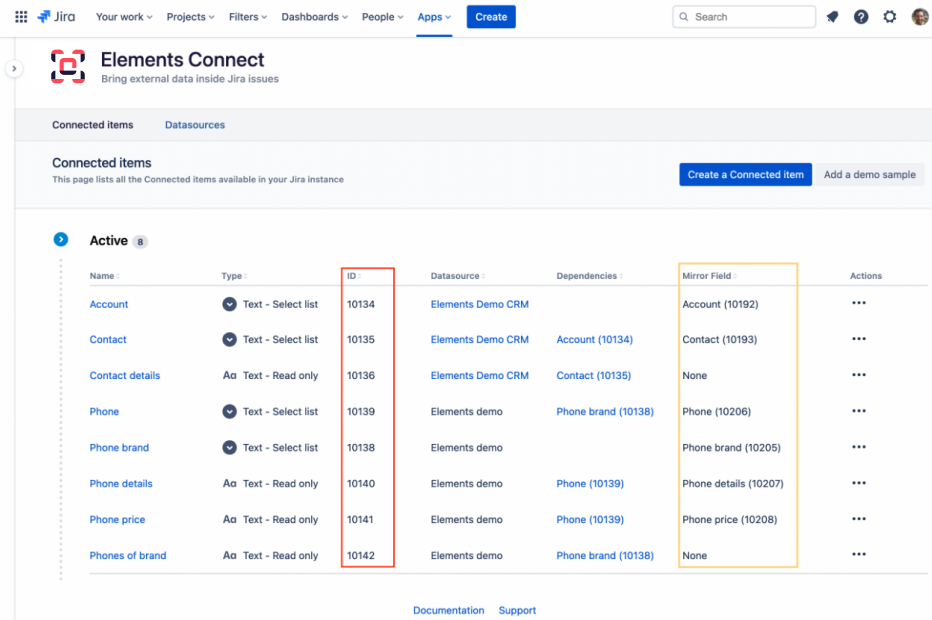The width and height of the screenshot is (932, 620).
Task: Click the Aa read-only icon beside Contact details
Action: point(227,375)
